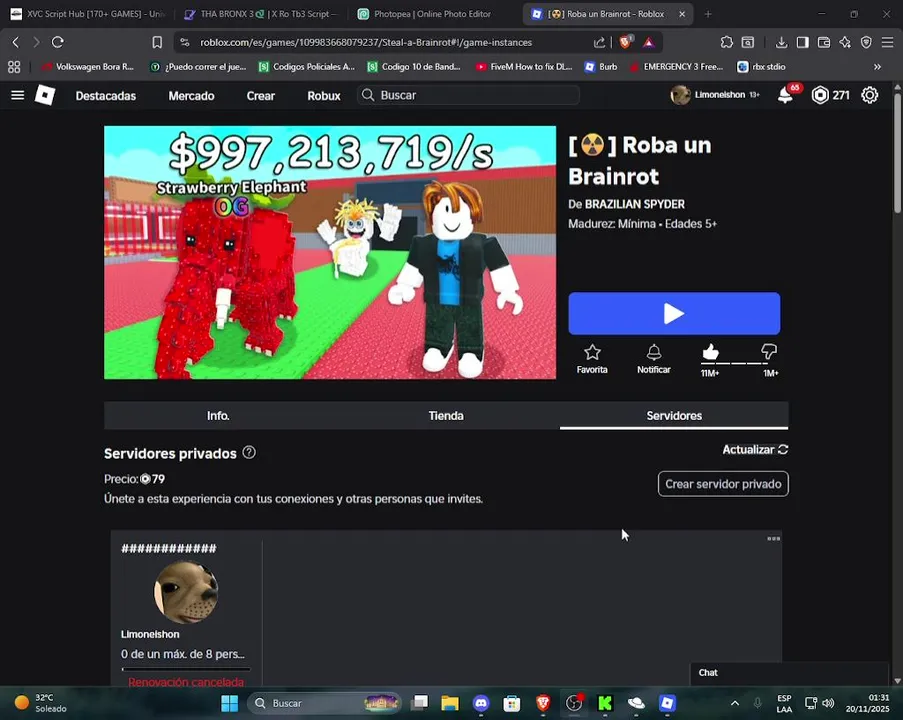Reload the browser page
903x720 pixels.
(58, 42)
